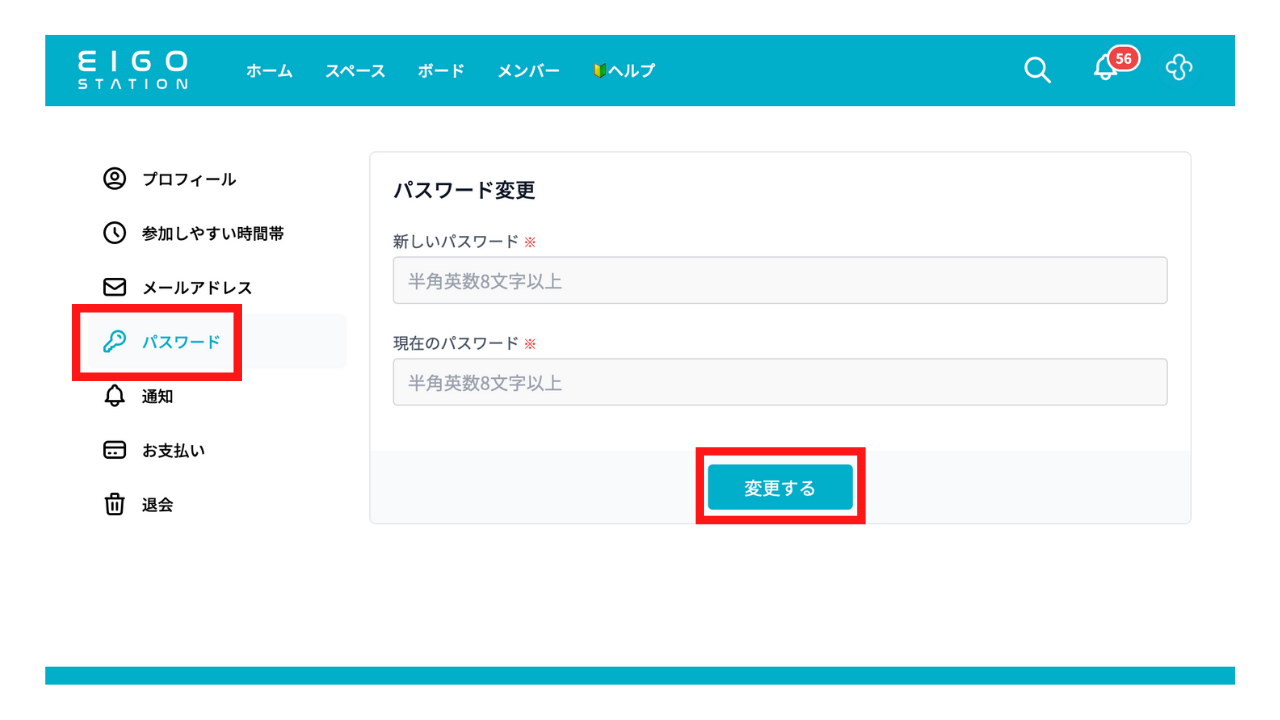Select the パスワード key icon

pyautogui.click(x=115, y=342)
